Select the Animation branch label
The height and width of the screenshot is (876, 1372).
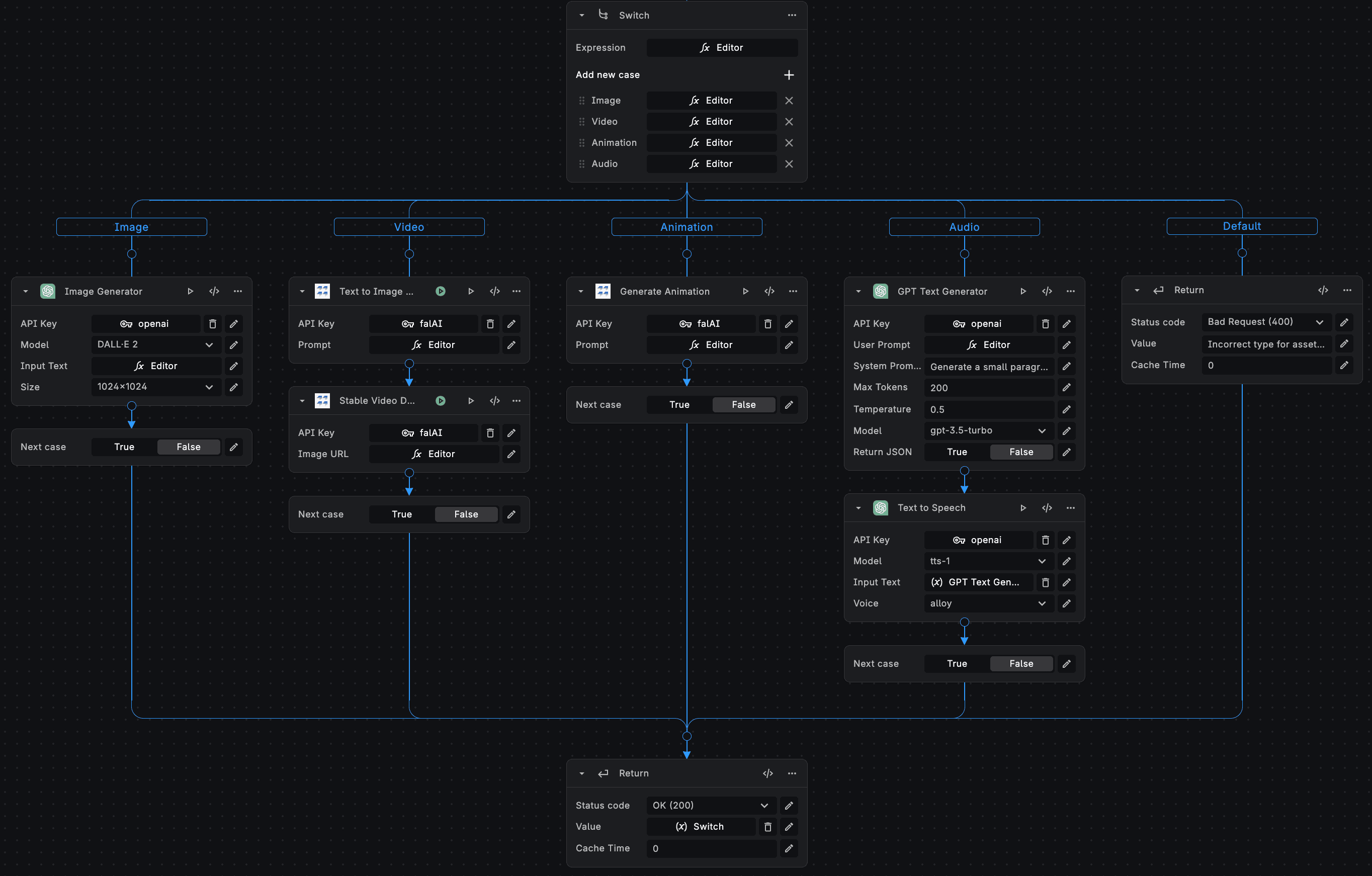686,227
